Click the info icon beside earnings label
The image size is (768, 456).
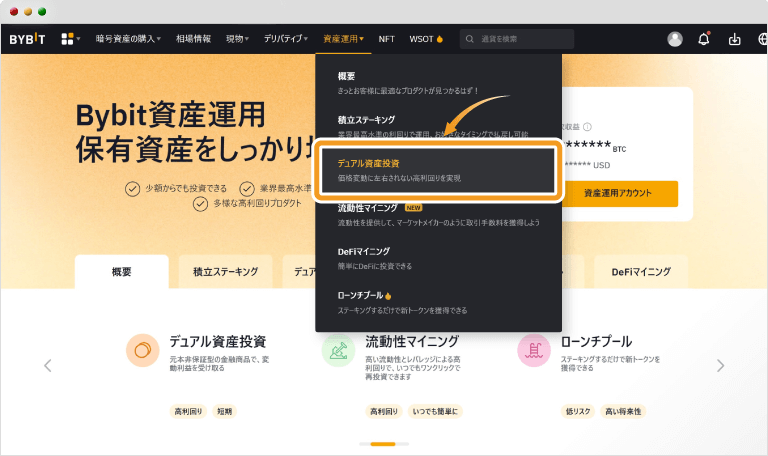pyautogui.click(x=587, y=127)
